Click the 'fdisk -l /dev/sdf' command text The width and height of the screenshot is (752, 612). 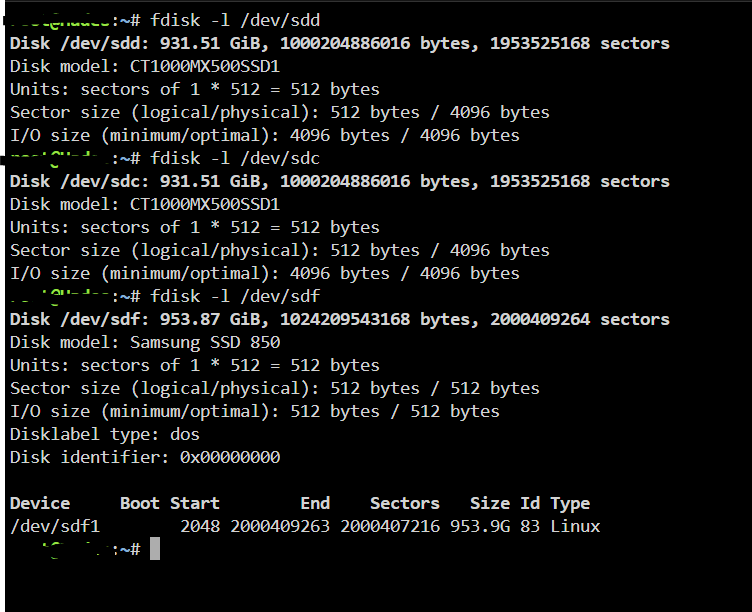tap(235, 296)
